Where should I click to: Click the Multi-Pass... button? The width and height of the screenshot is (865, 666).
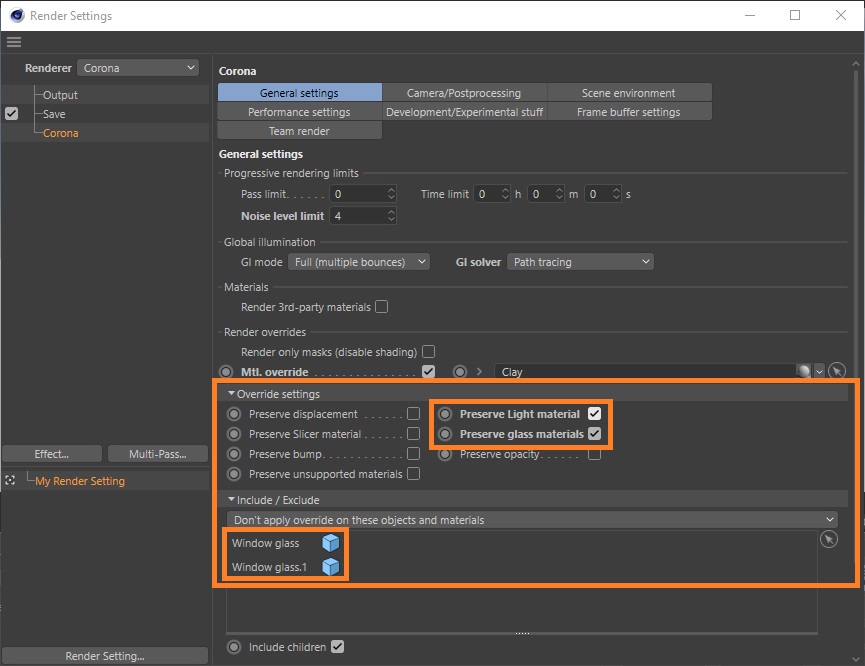point(157,454)
